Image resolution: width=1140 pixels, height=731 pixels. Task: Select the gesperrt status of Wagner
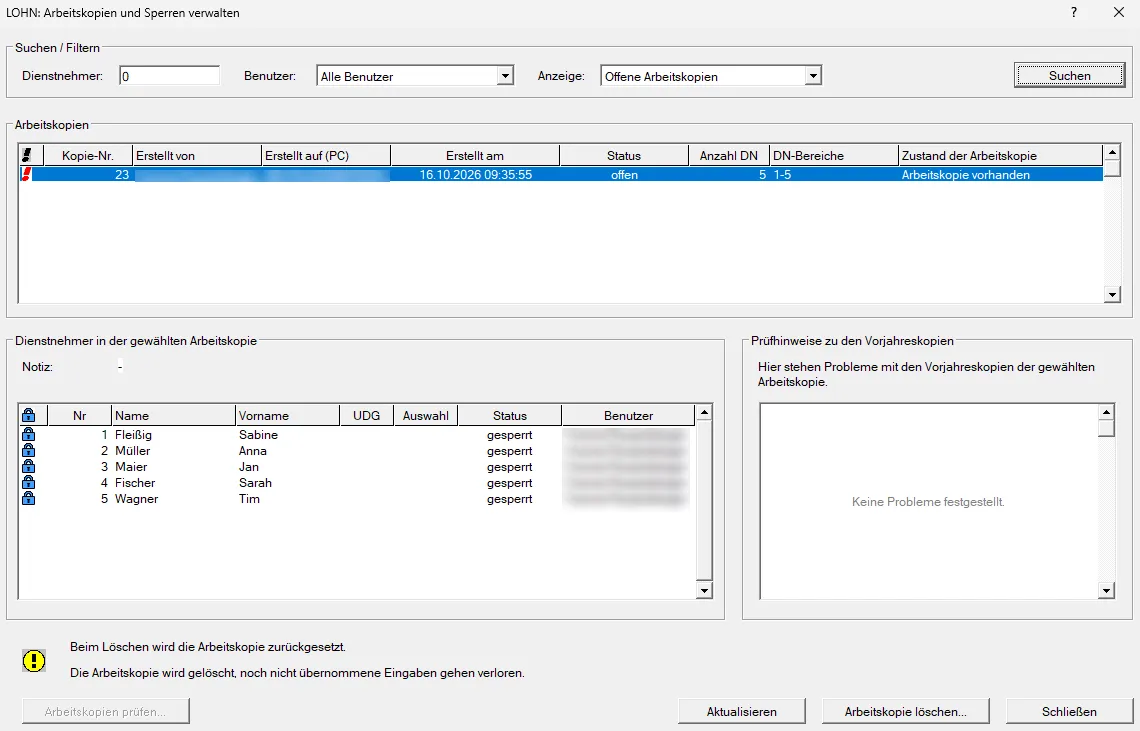pos(510,499)
